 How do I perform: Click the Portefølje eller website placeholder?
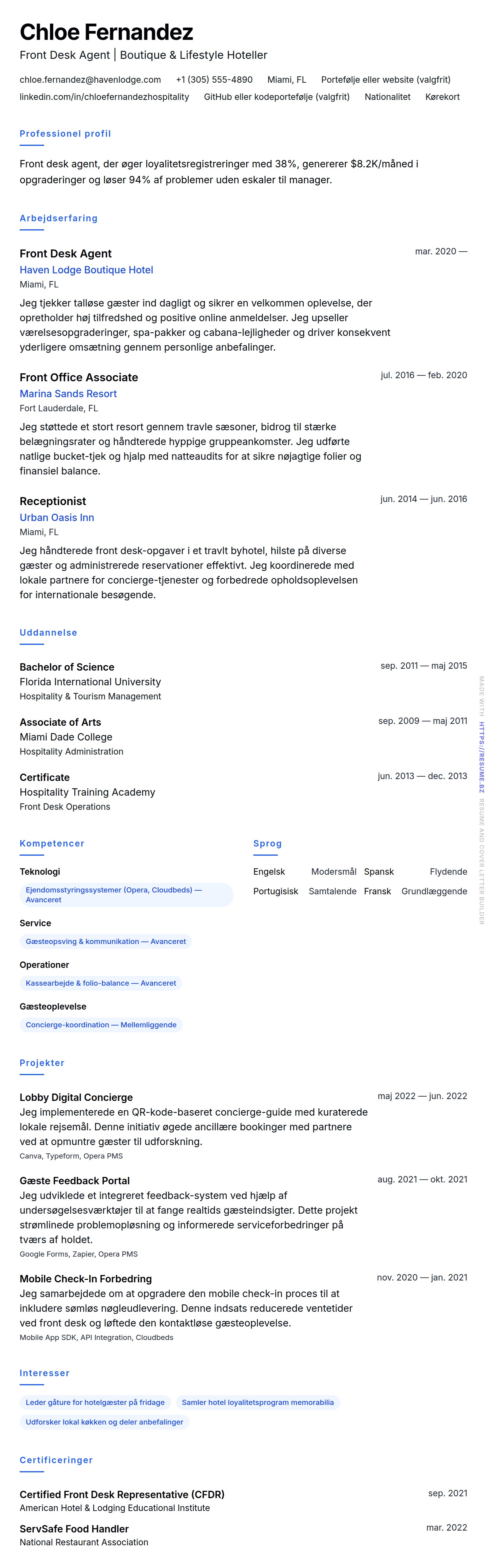pyautogui.click(x=385, y=80)
